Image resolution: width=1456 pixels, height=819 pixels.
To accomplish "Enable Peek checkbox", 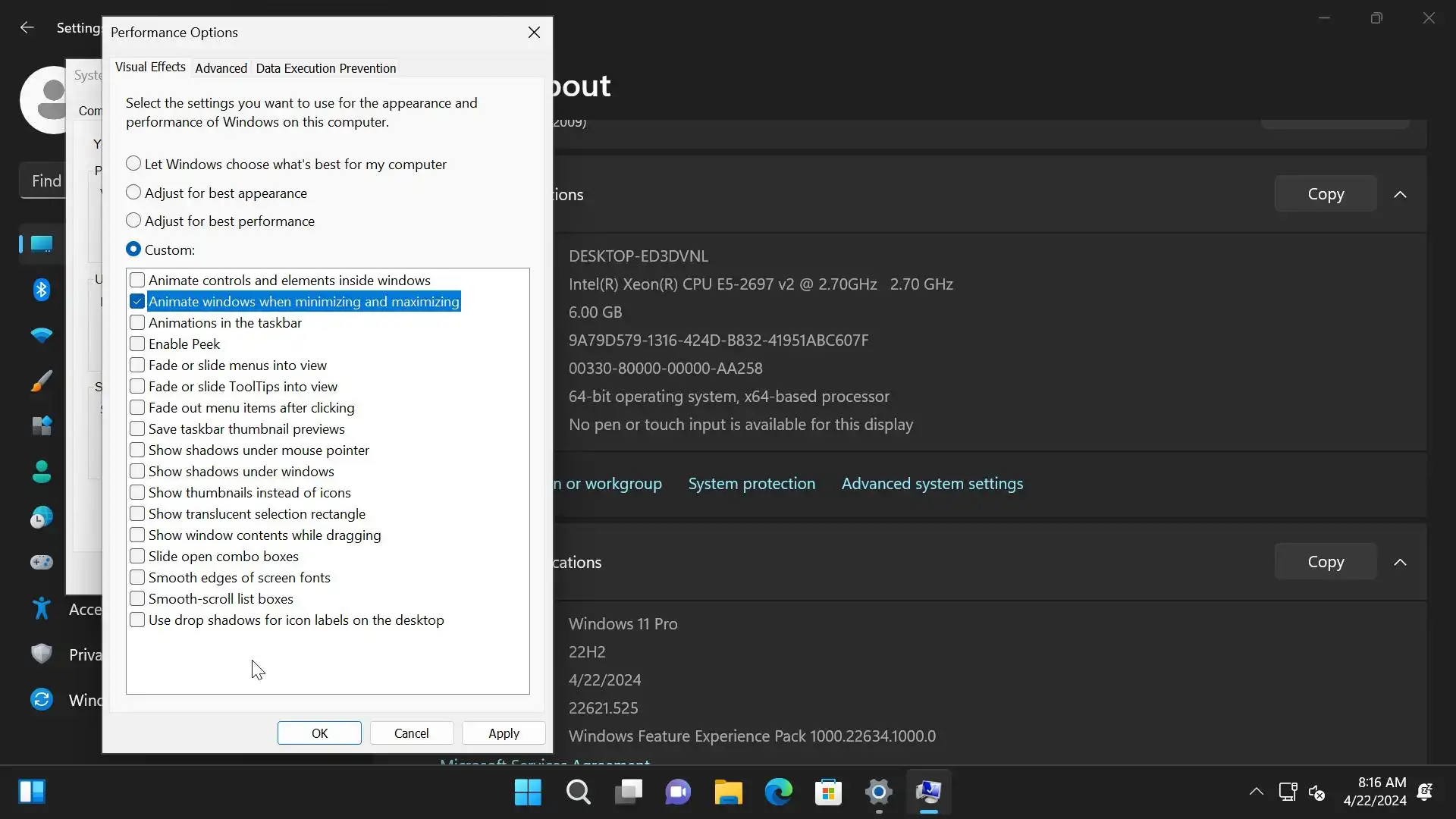I will coord(137,344).
